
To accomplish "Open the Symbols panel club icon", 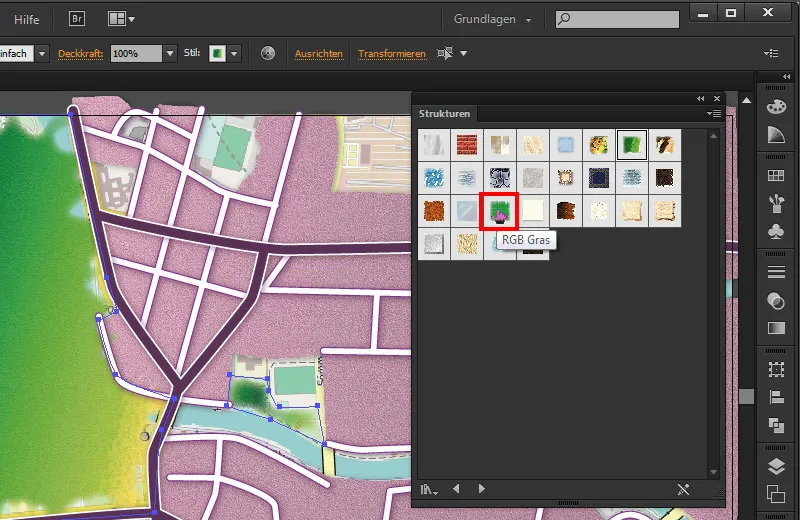I will point(776,232).
